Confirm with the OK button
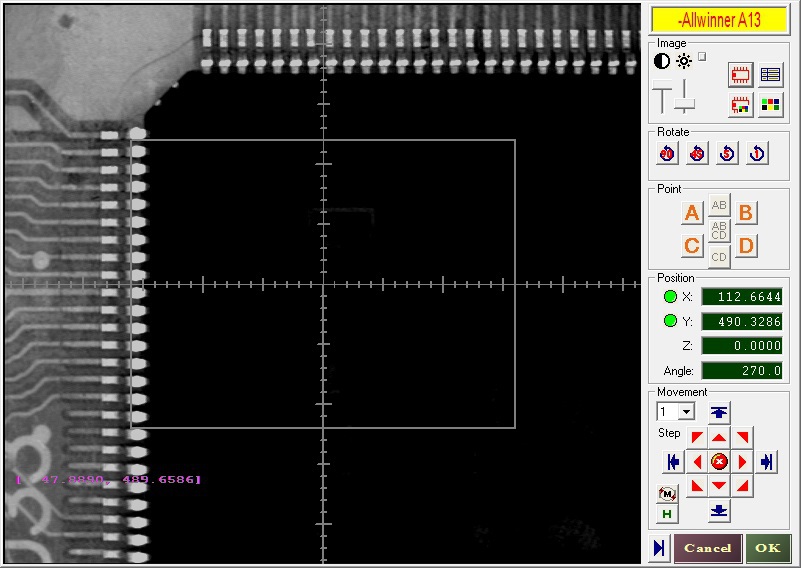Screen dimensions: 801x568 tap(768, 548)
